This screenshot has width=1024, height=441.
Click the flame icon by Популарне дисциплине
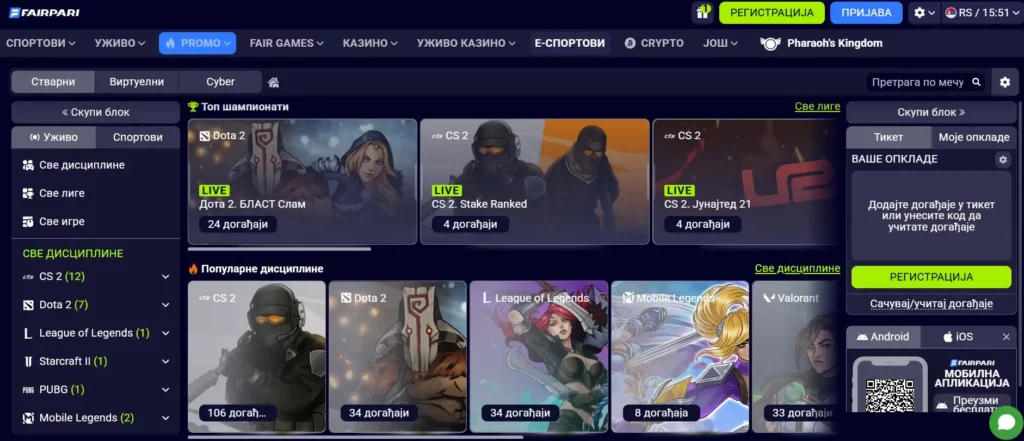193,269
